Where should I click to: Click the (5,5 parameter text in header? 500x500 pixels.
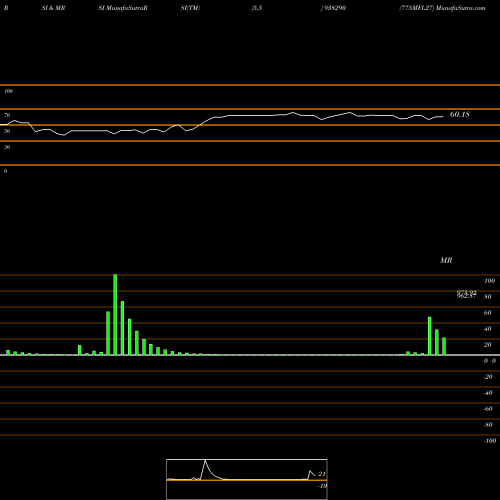pos(257,8)
